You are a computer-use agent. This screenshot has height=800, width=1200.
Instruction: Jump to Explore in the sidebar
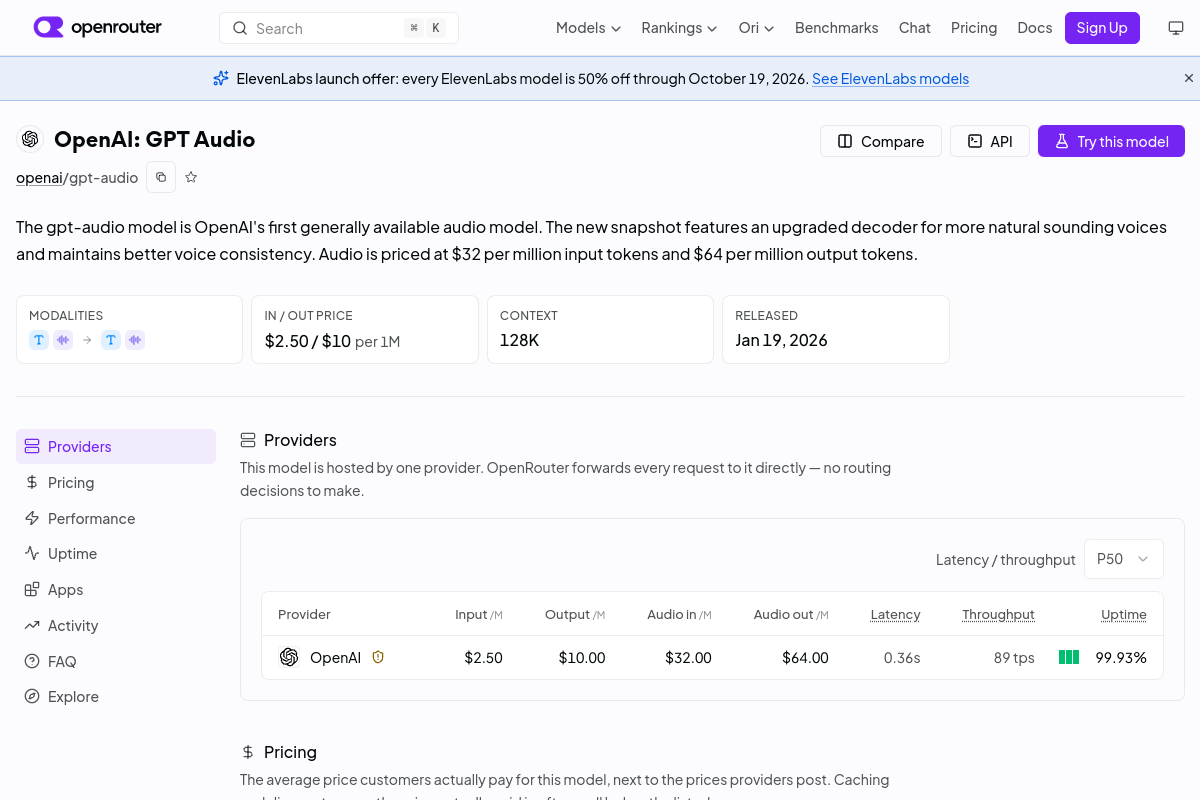click(116, 696)
